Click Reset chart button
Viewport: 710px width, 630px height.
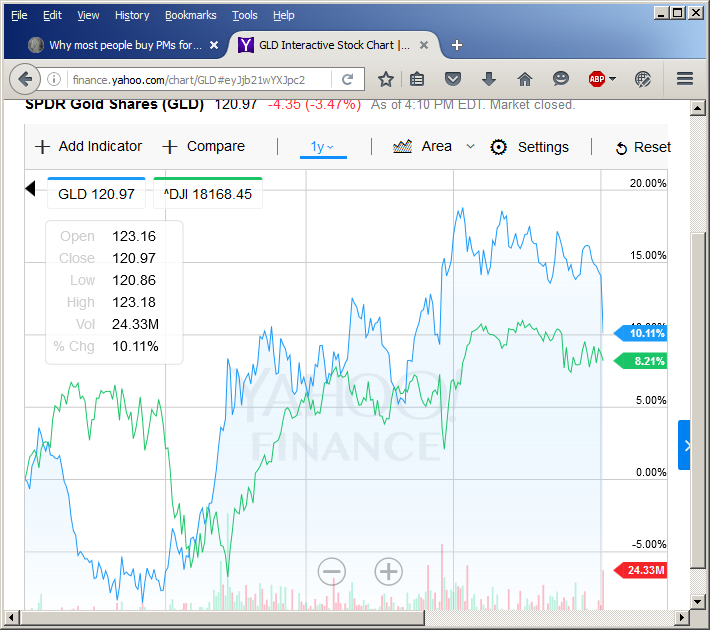pos(643,147)
